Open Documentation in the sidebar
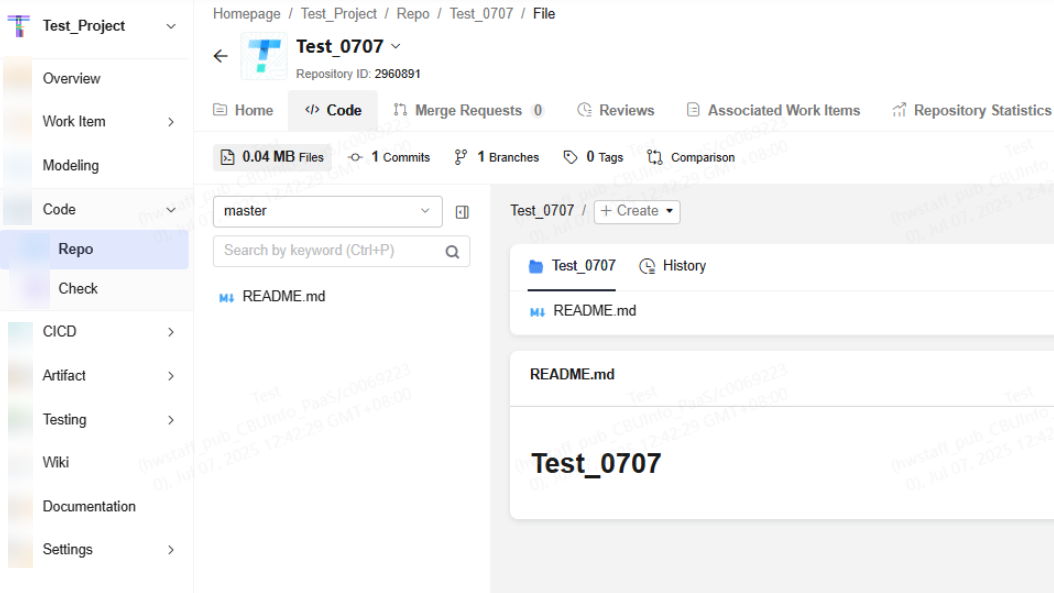 click(x=89, y=506)
